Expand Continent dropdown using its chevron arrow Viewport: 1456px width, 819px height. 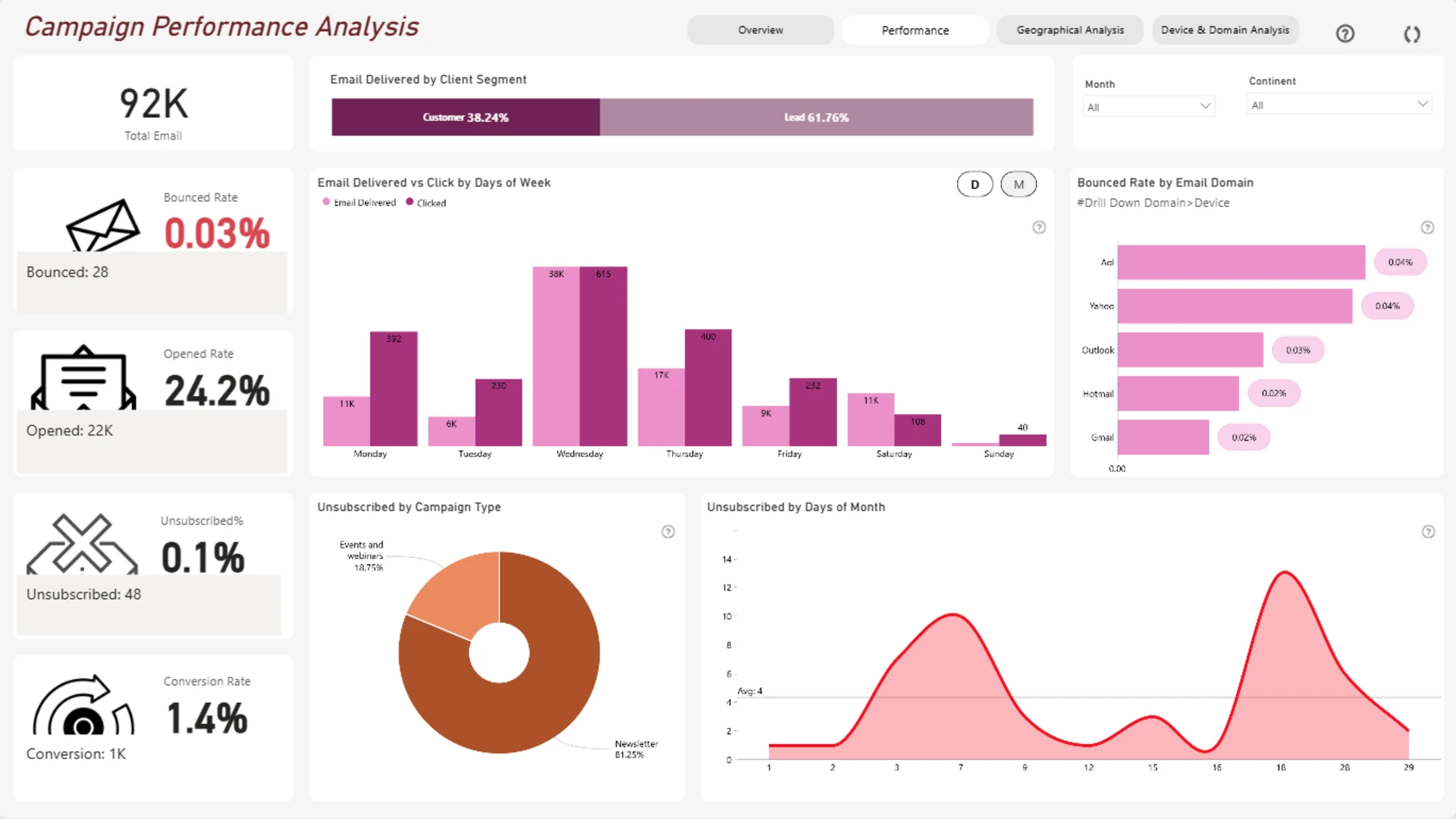(1422, 104)
